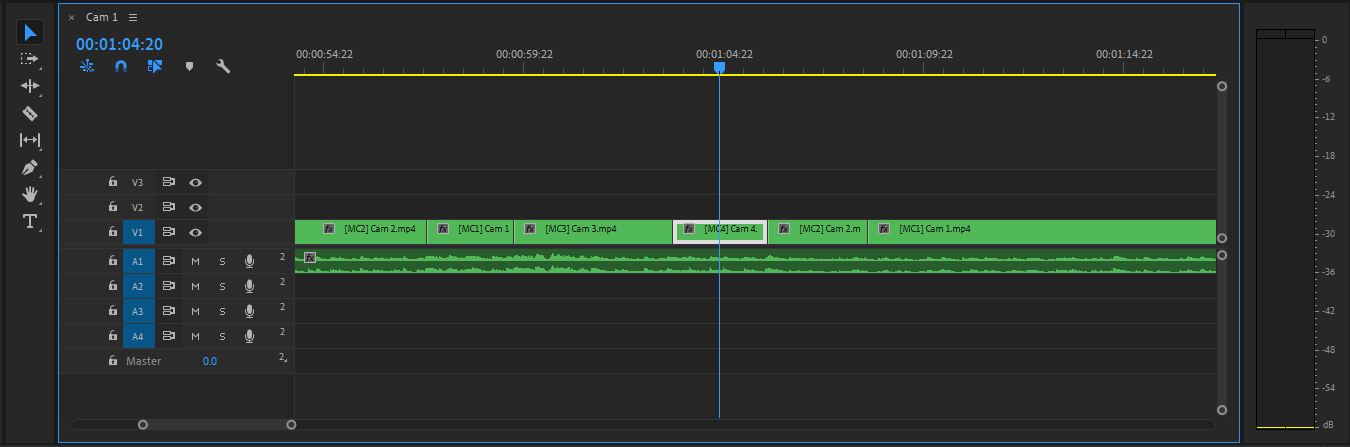Toggle sync lock on A3
This screenshot has height=447, width=1350.
coord(169,311)
